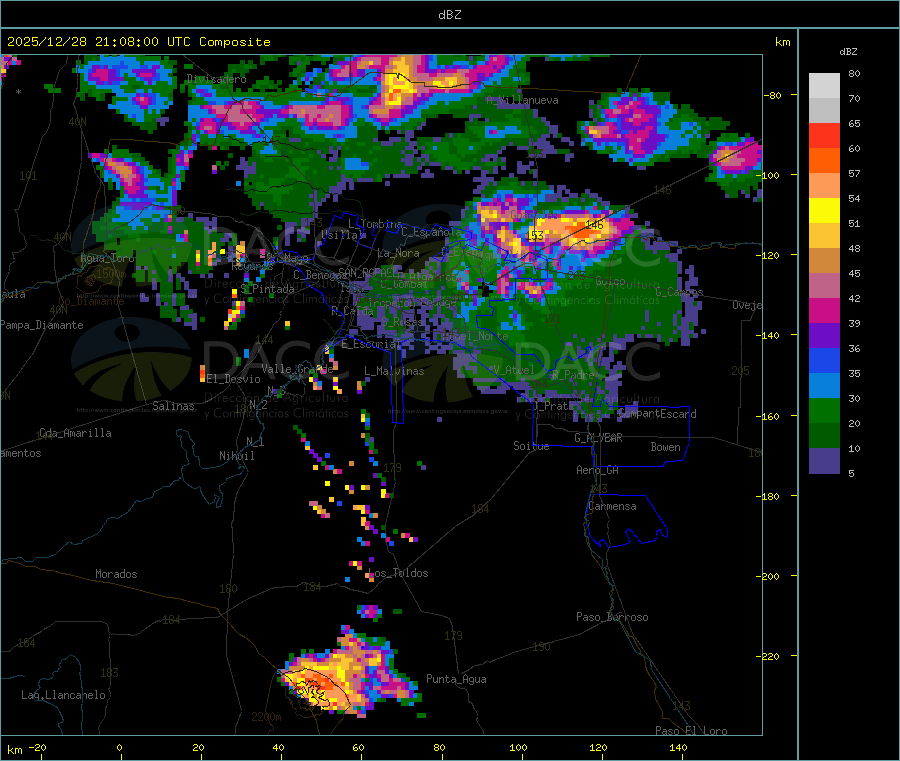900x761 pixels.
Task: Click the 'Cda_Amarilla' label
Action: [x=75, y=433]
